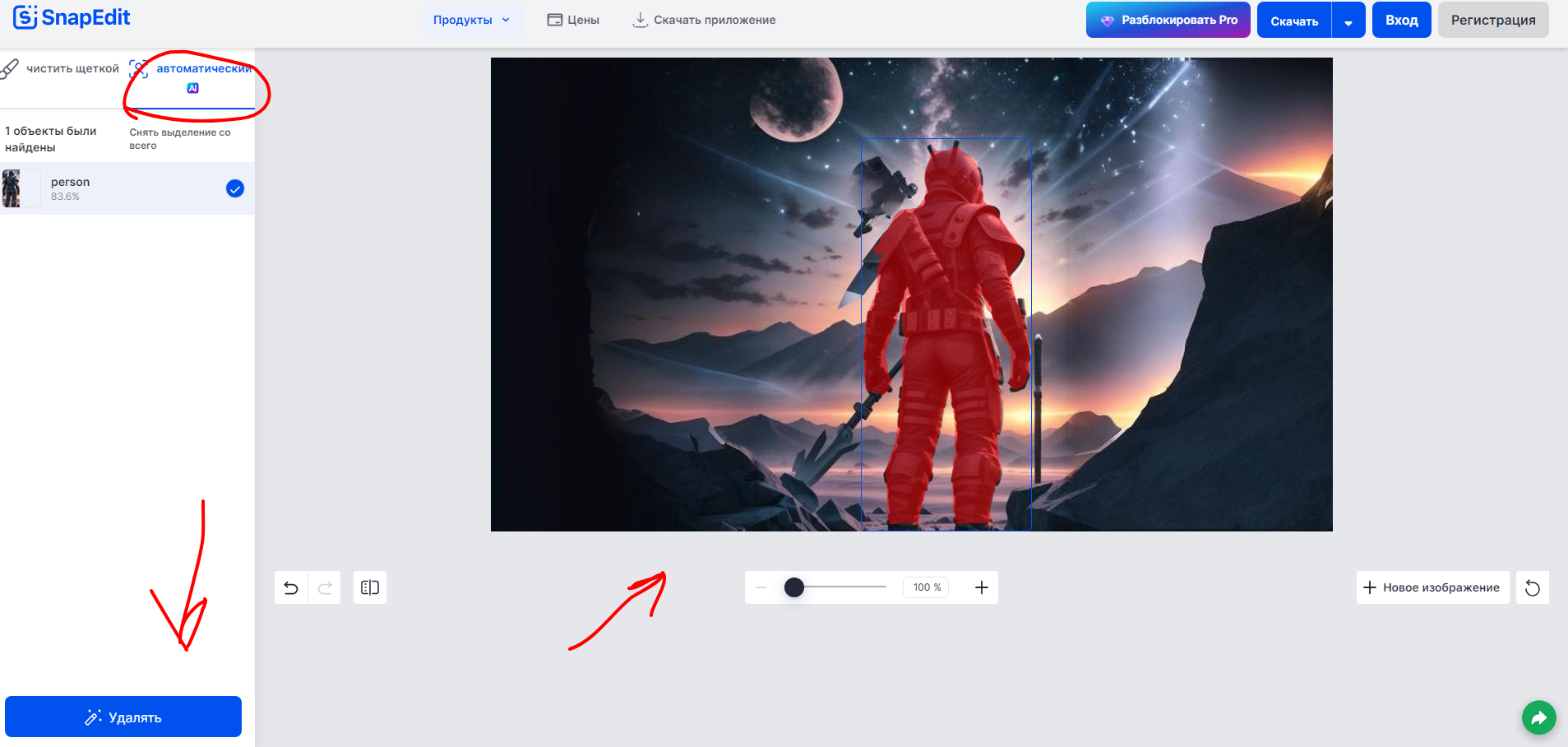Screen dimensions: 1568x747
Task: Click the zoom slider handle
Action: [x=793, y=587]
